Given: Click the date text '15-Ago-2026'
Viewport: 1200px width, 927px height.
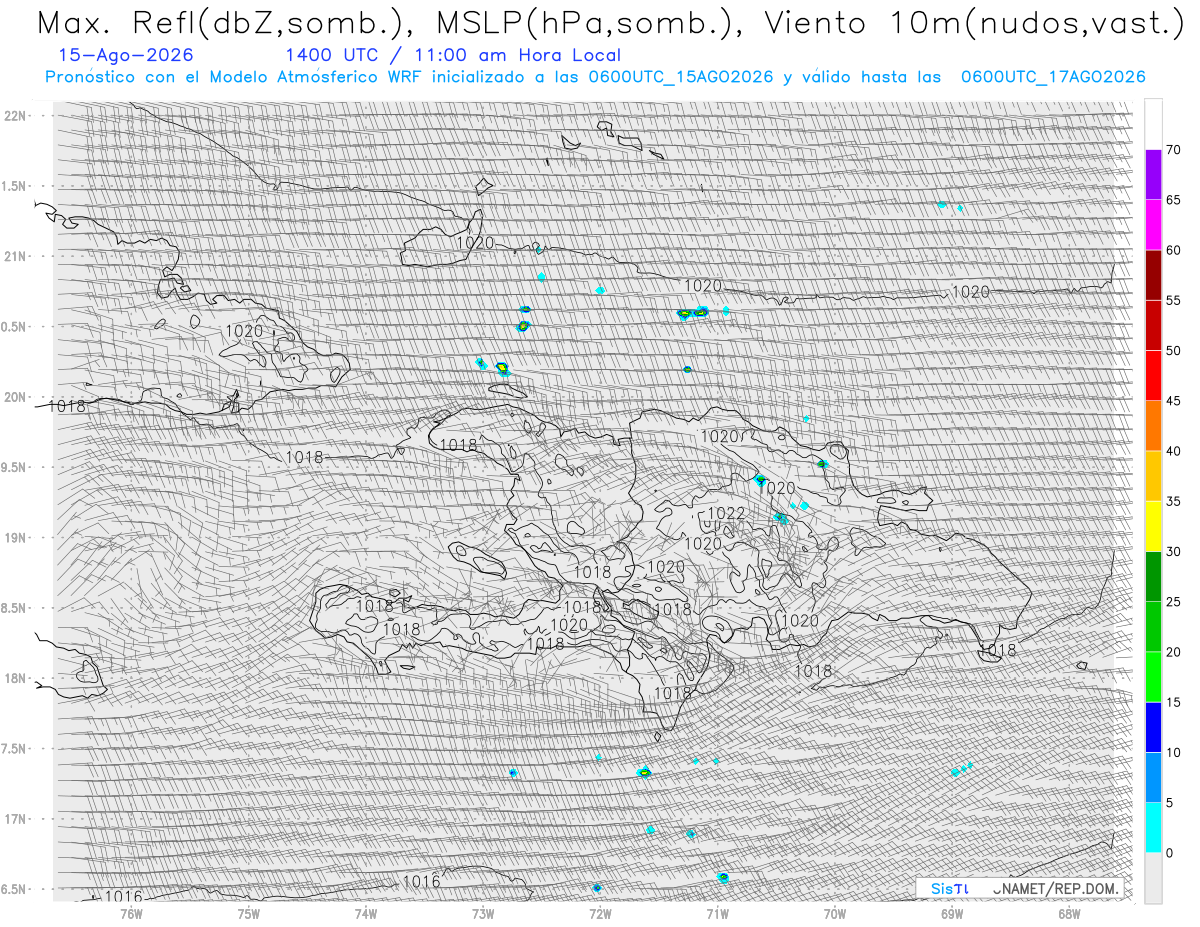Looking at the screenshot, I should (x=127, y=56).
